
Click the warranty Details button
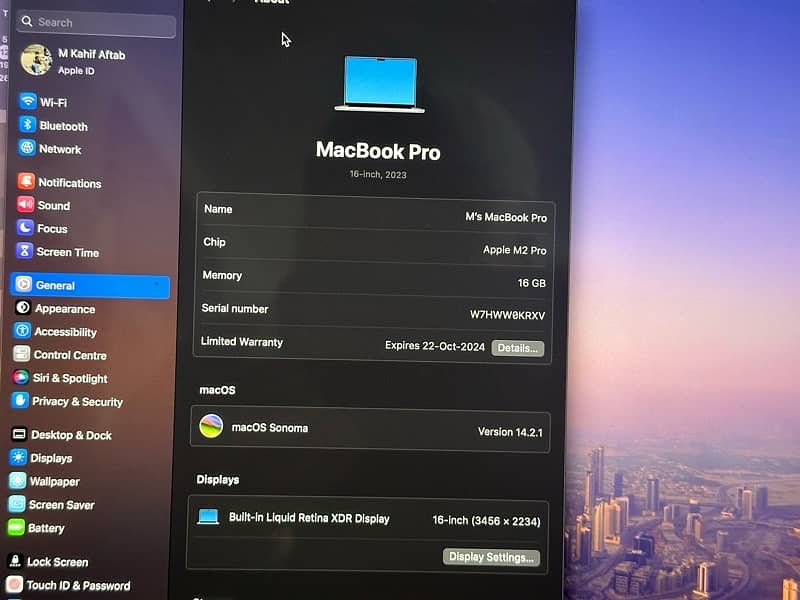click(x=518, y=348)
